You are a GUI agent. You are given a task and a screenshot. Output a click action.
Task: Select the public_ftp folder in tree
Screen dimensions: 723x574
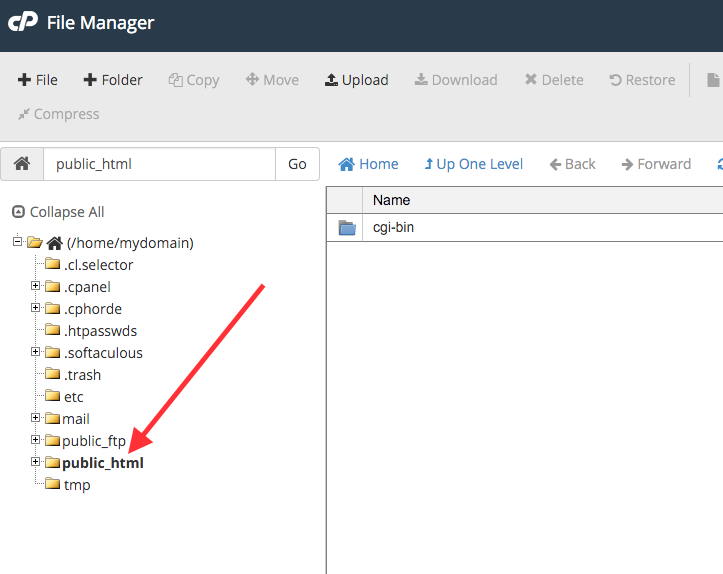[93, 441]
